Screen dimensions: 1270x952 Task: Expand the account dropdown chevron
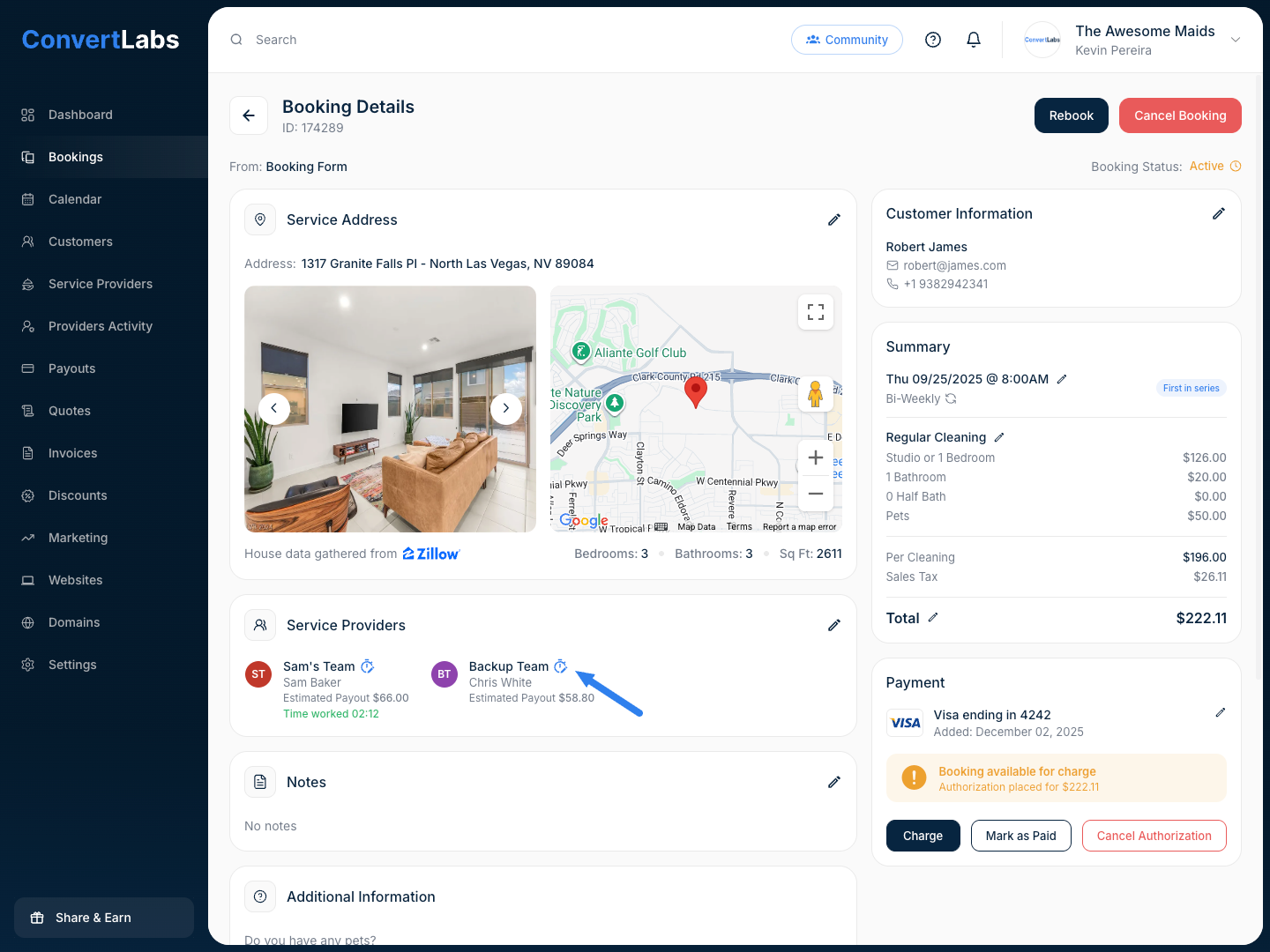[x=1236, y=40]
